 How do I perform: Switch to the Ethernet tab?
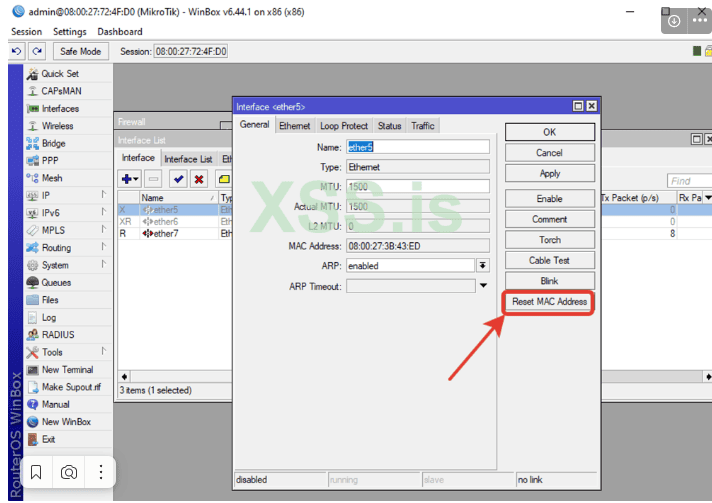click(294, 126)
